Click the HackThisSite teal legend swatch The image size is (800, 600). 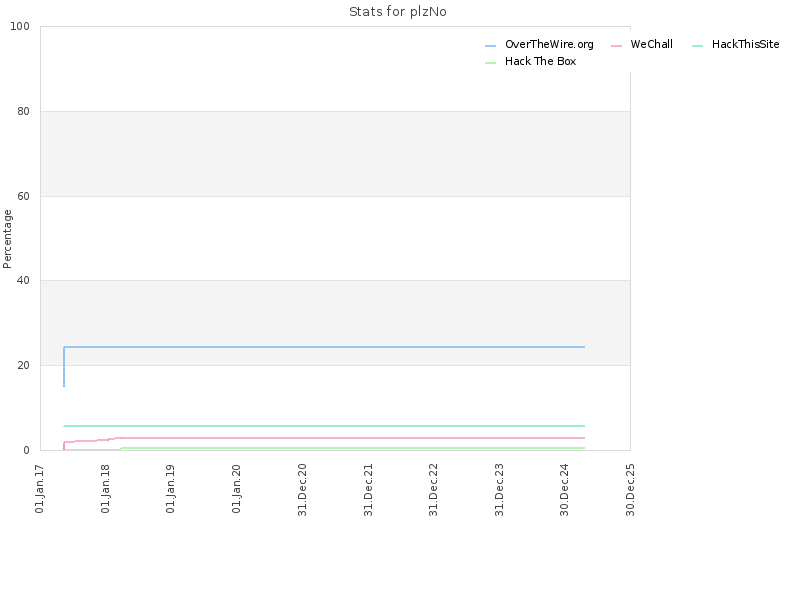coord(697,46)
